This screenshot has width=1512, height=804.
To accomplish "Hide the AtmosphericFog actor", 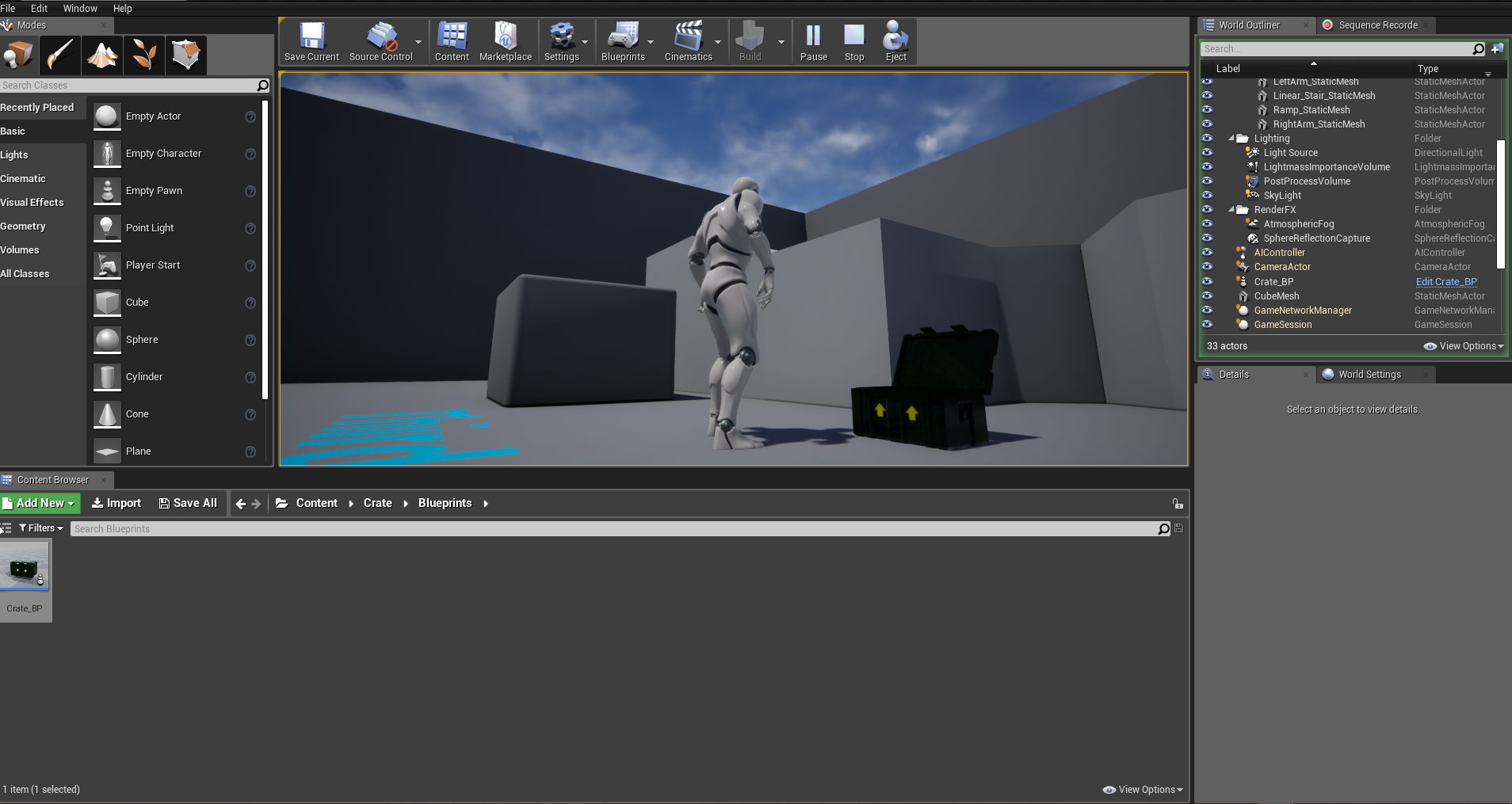I will [x=1208, y=224].
